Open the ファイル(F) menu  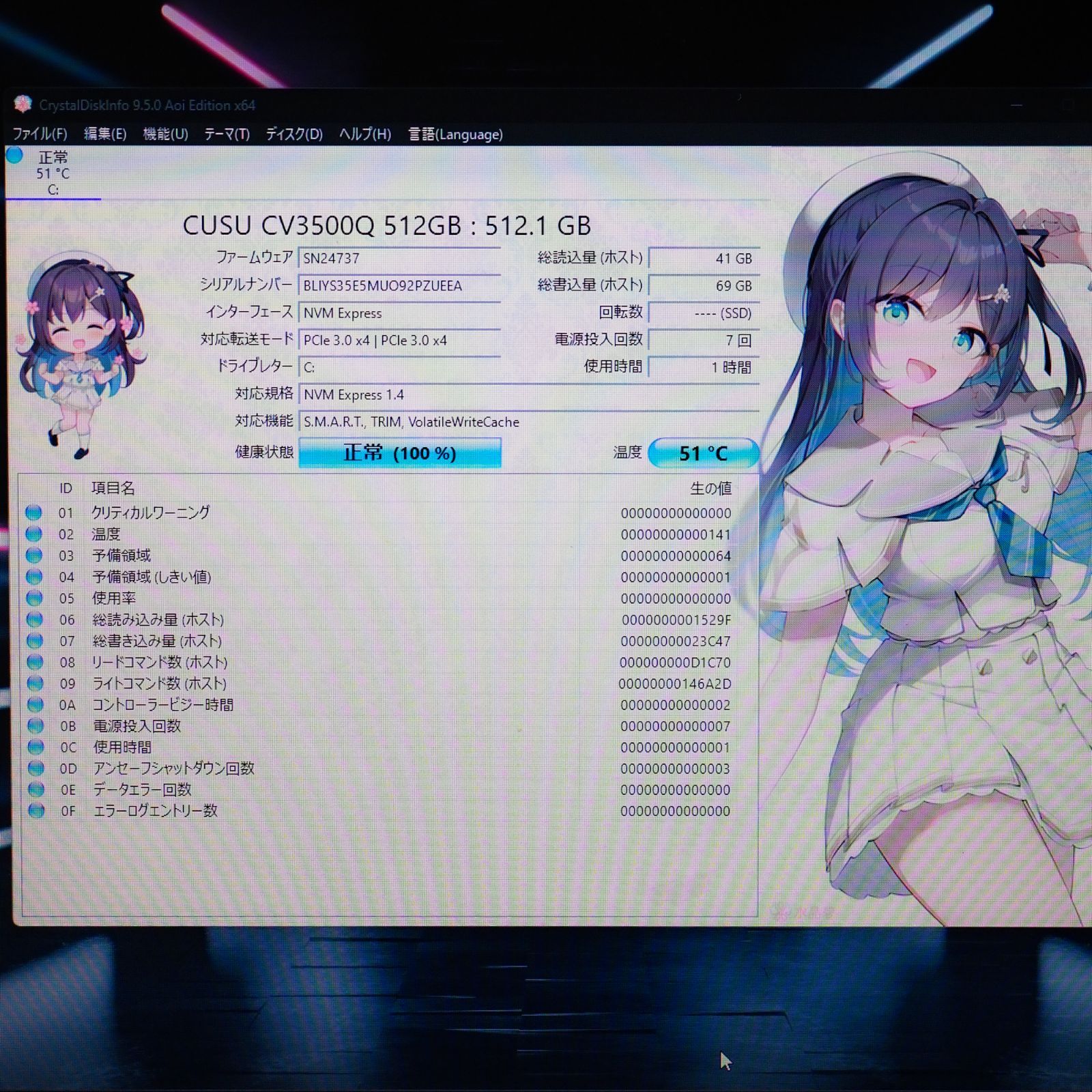[x=40, y=134]
